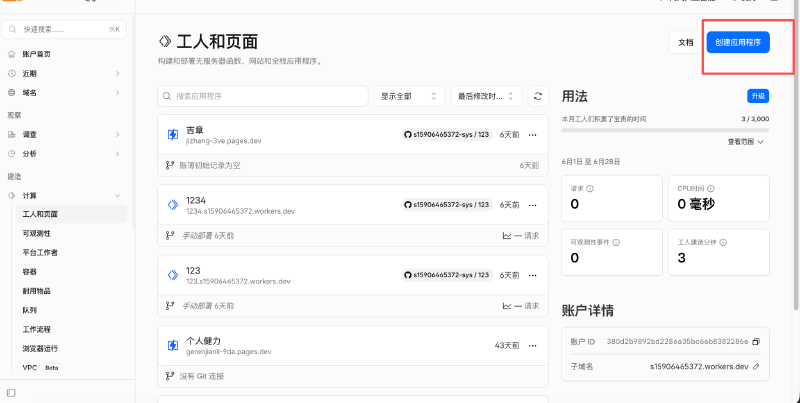Toggle the sidebar collapse icon at bottom left
The height and width of the screenshot is (403, 800).
pos(11,393)
